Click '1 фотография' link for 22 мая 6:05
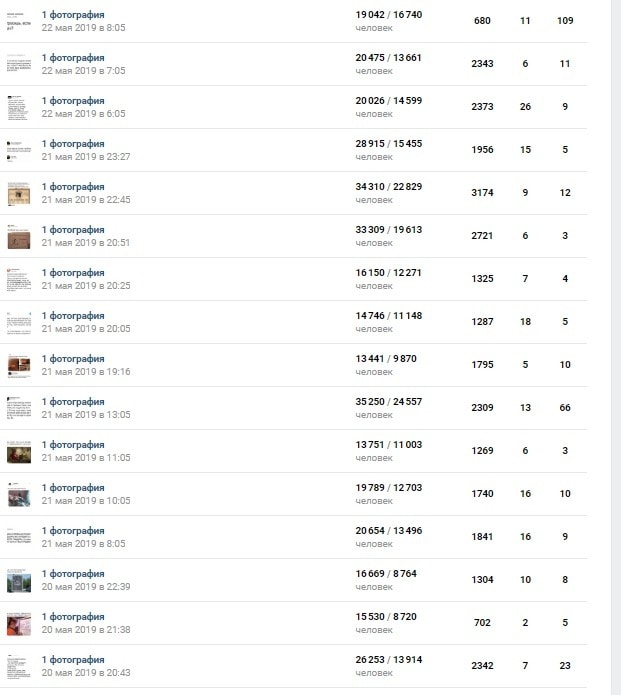This screenshot has width=621, height=695. click(73, 101)
